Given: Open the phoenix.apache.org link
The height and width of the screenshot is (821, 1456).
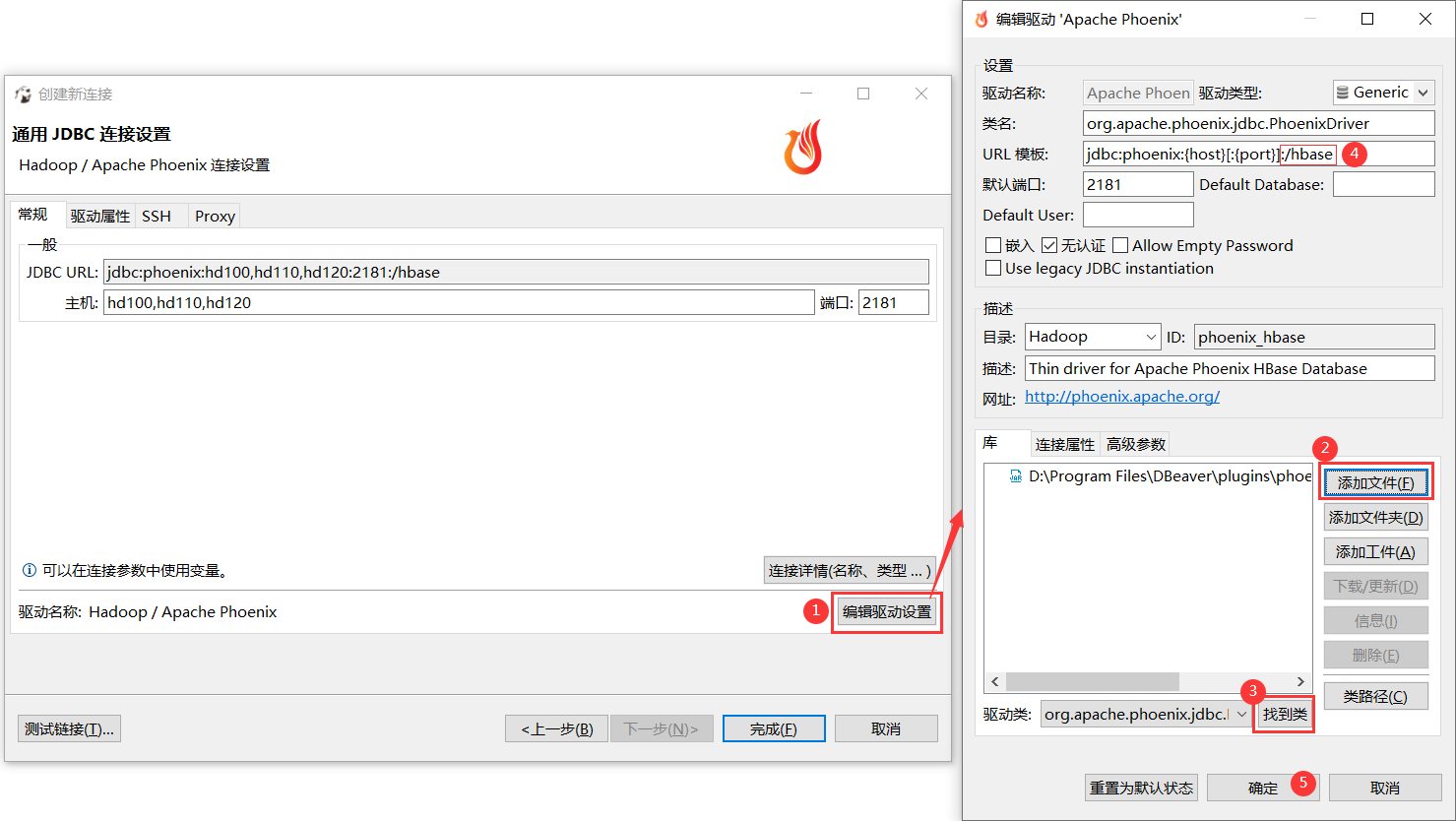Looking at the screenshot, I should (x=1121, y=396).
